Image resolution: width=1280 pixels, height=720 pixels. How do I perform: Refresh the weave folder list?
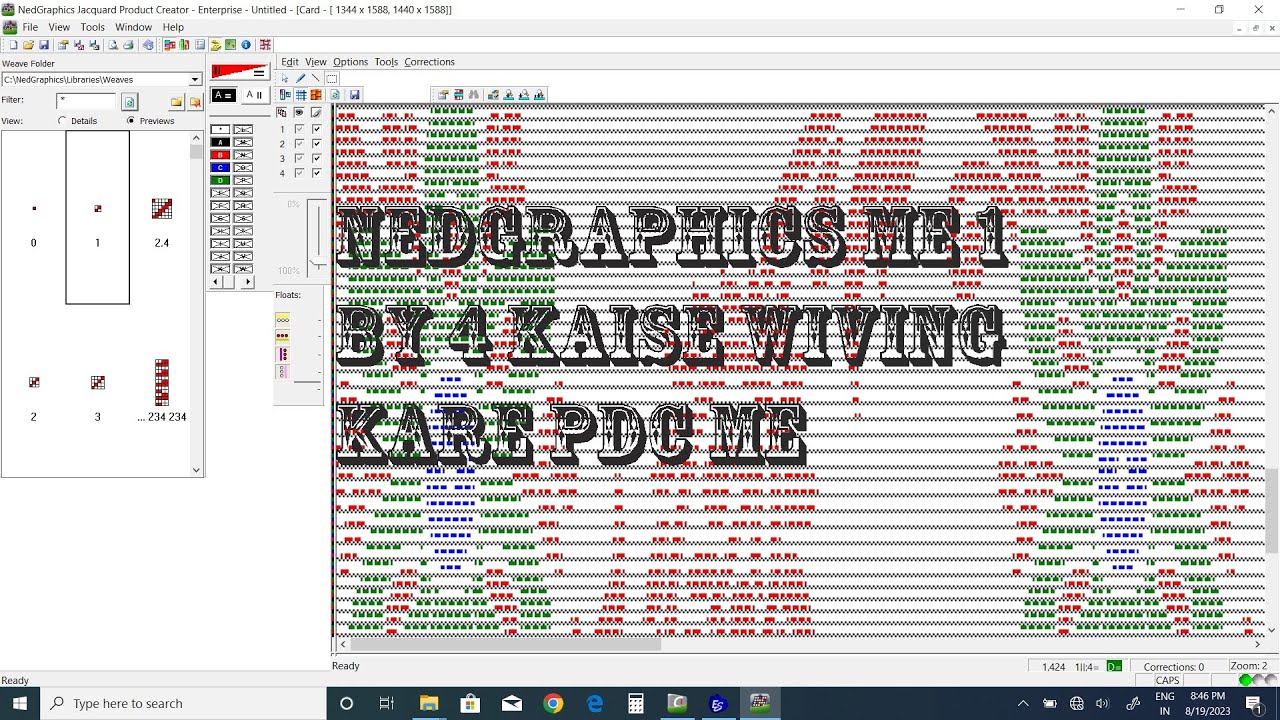(129, 101)
